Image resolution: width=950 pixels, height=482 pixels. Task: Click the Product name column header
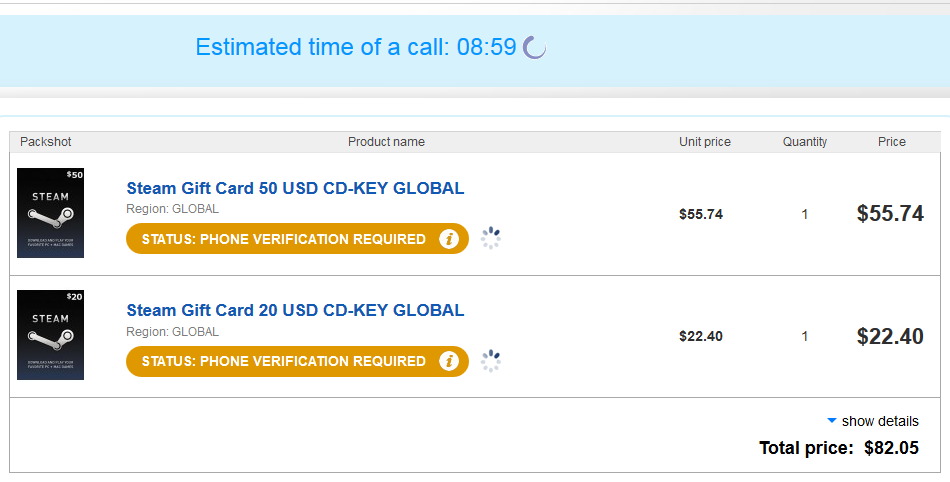point(386,142)
